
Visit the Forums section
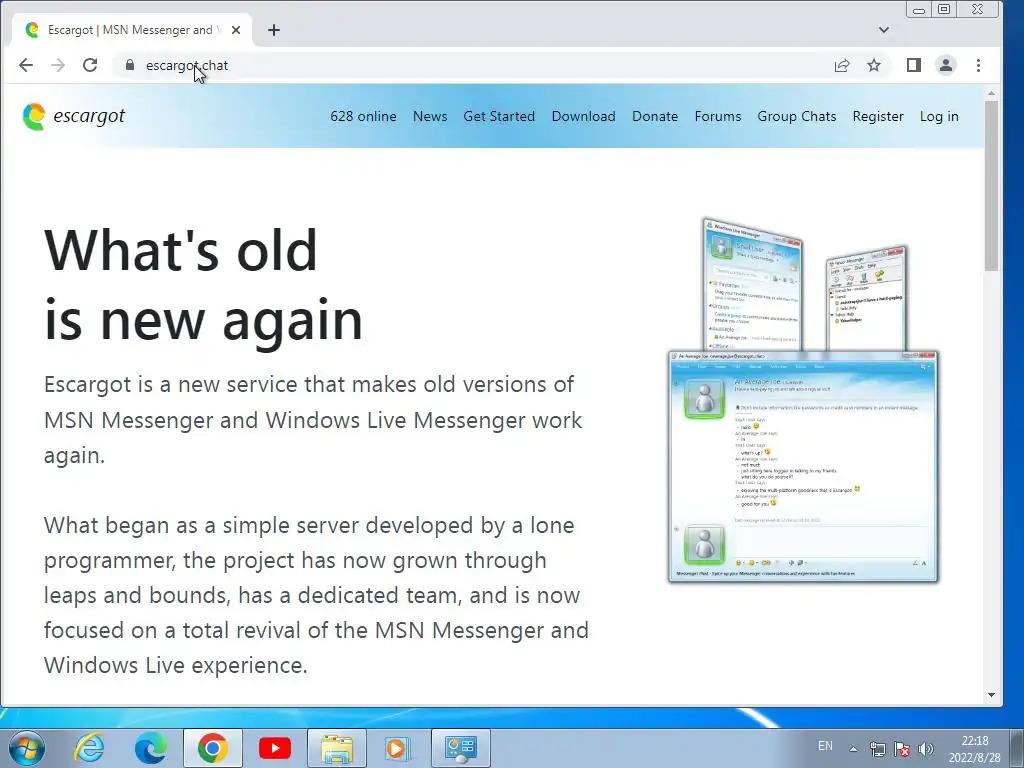718,116
